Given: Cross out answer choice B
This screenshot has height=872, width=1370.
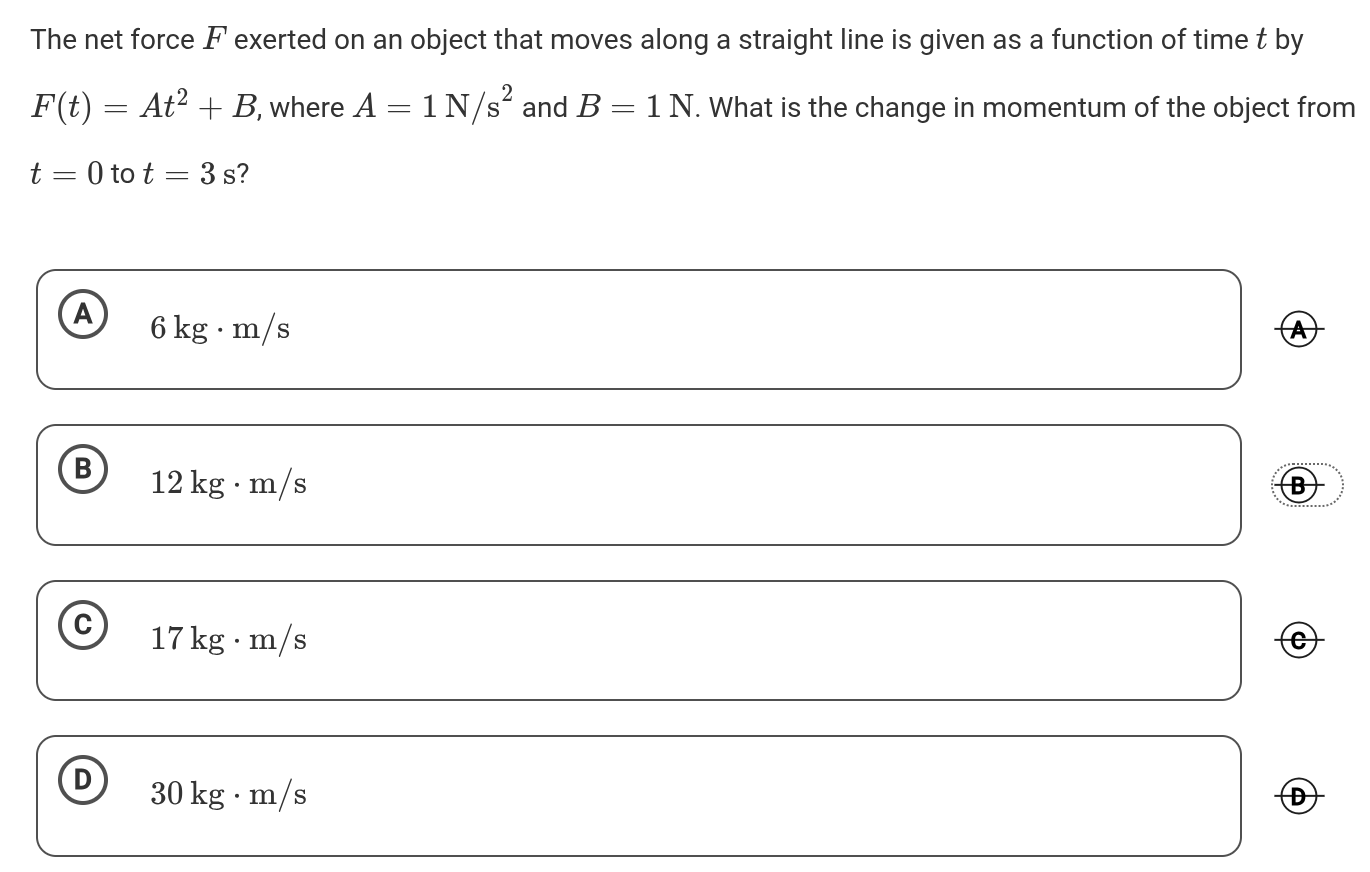Looking at the screenshot, I should 1298,486.
